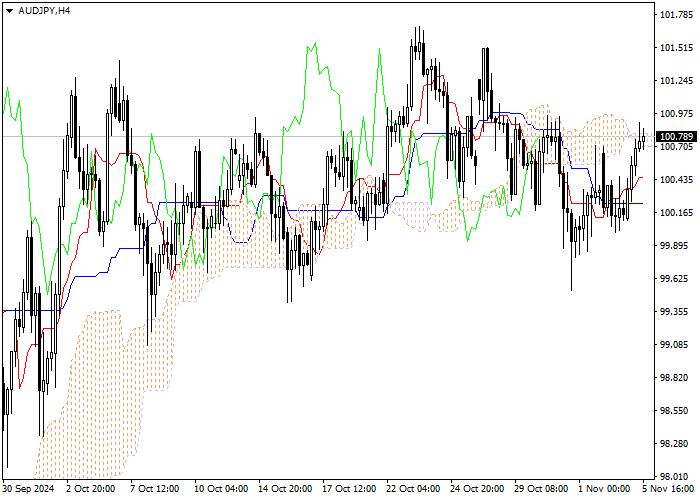Select price axis label 98.280
The width and height of the screenshot is (700, 500).
click(676, 444)
